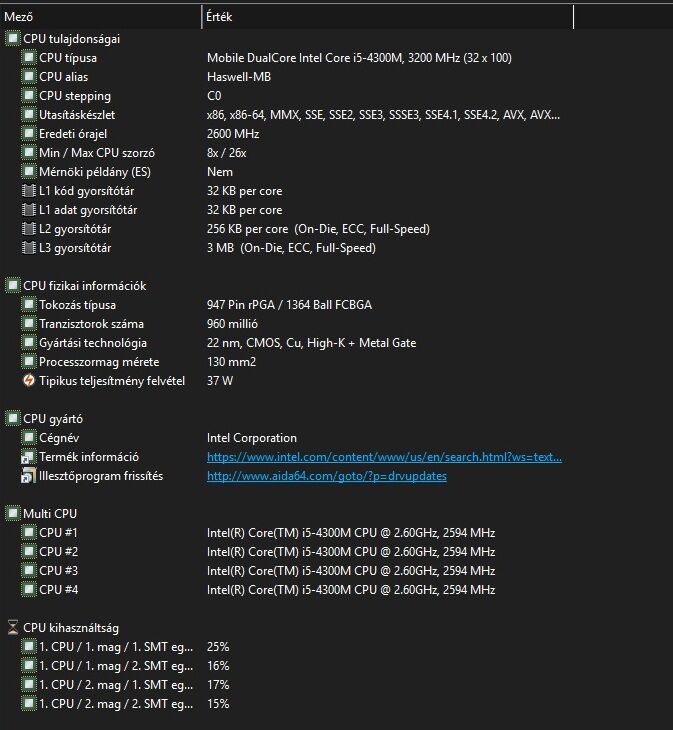This screenshot has width=673, height=730.
Task: Click the Illesztőprogram frissítés icon
Action: pos(29,476)
